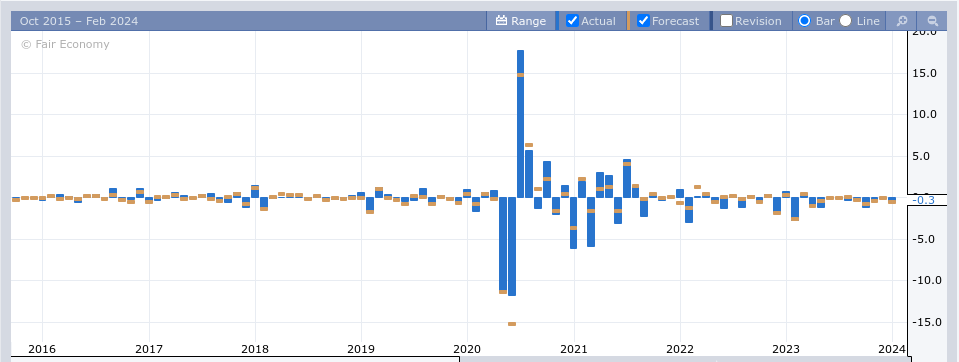Select the Bar chart radio option
The height and width of the screenshot is (362, 959).
pos(805,21)
